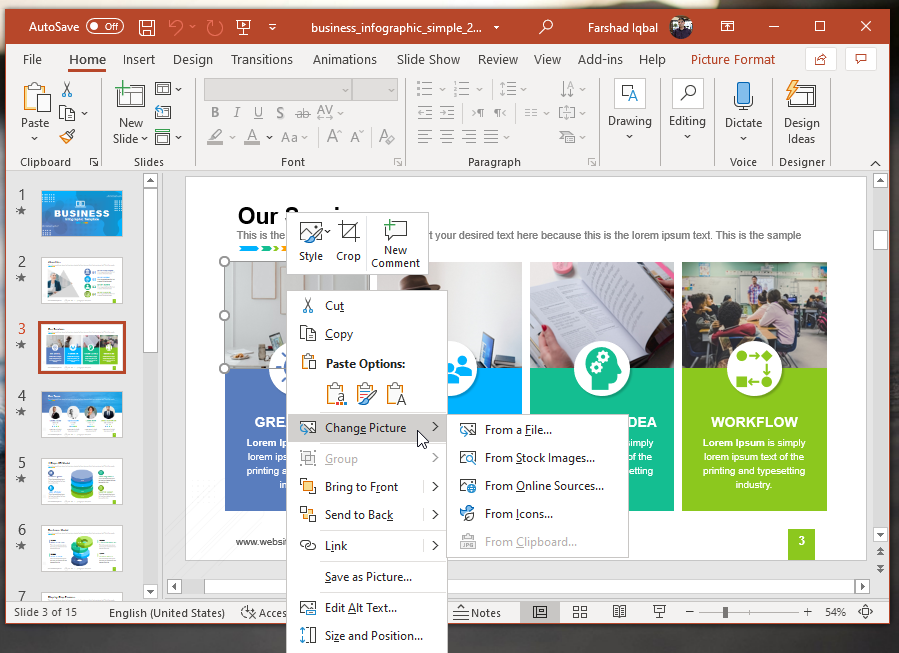The image size is (899, 653).
Task: Click the Dictate microphone icon
Action: click(743, 96)
